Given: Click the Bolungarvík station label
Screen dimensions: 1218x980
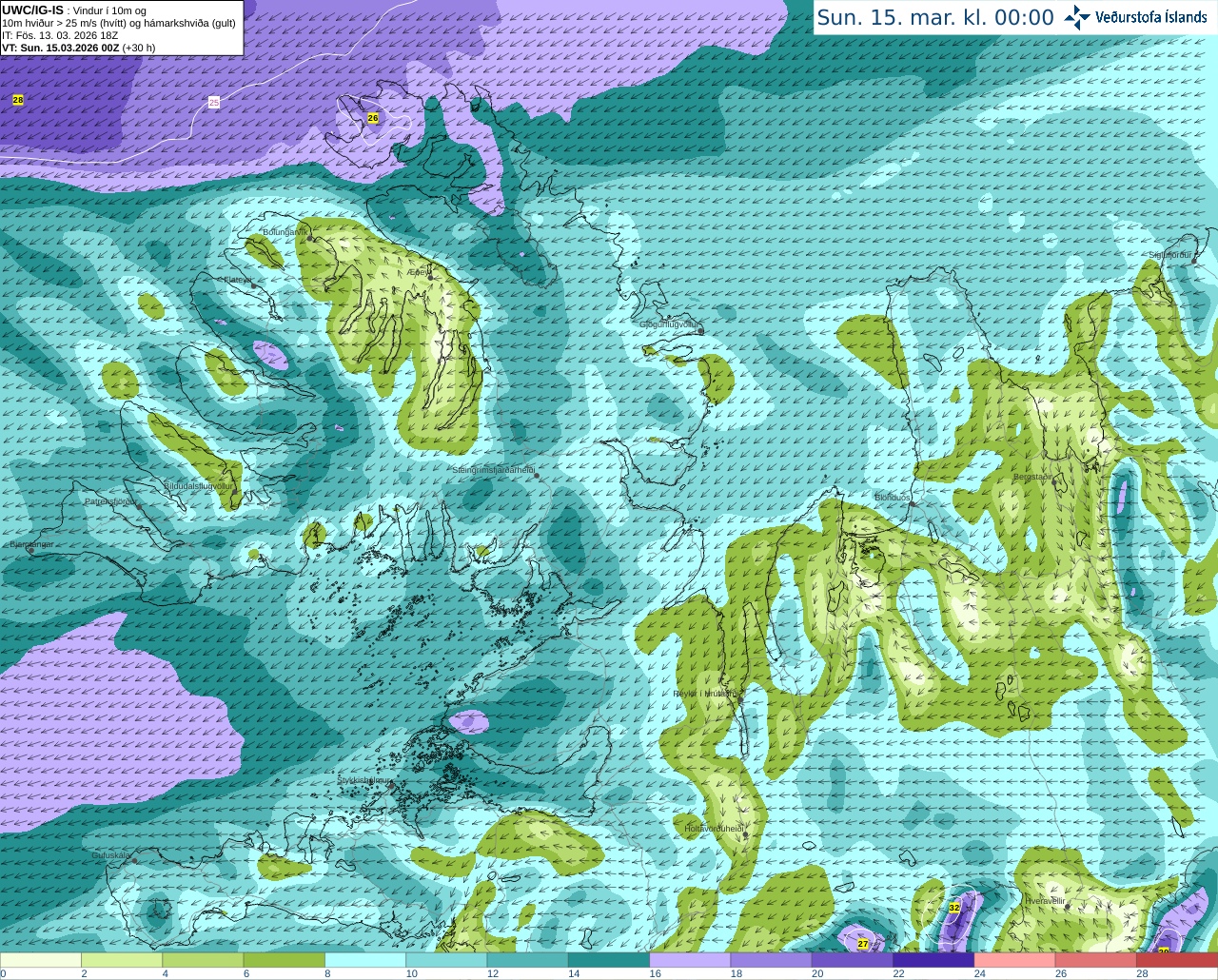Looking at the screenshot, I should (285, 231).
